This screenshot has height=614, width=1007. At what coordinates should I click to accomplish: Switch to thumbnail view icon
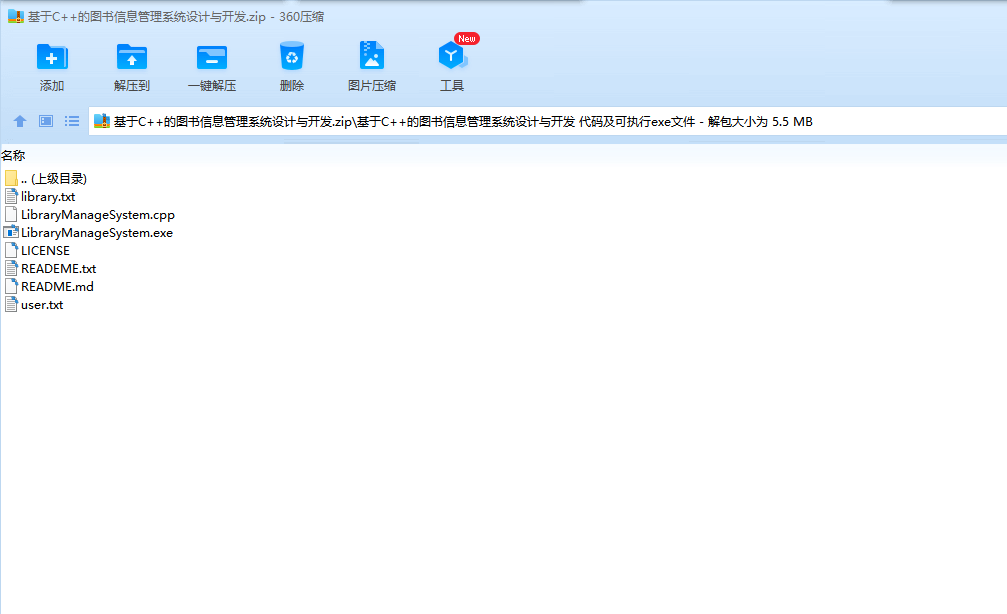tap(46, 121)
